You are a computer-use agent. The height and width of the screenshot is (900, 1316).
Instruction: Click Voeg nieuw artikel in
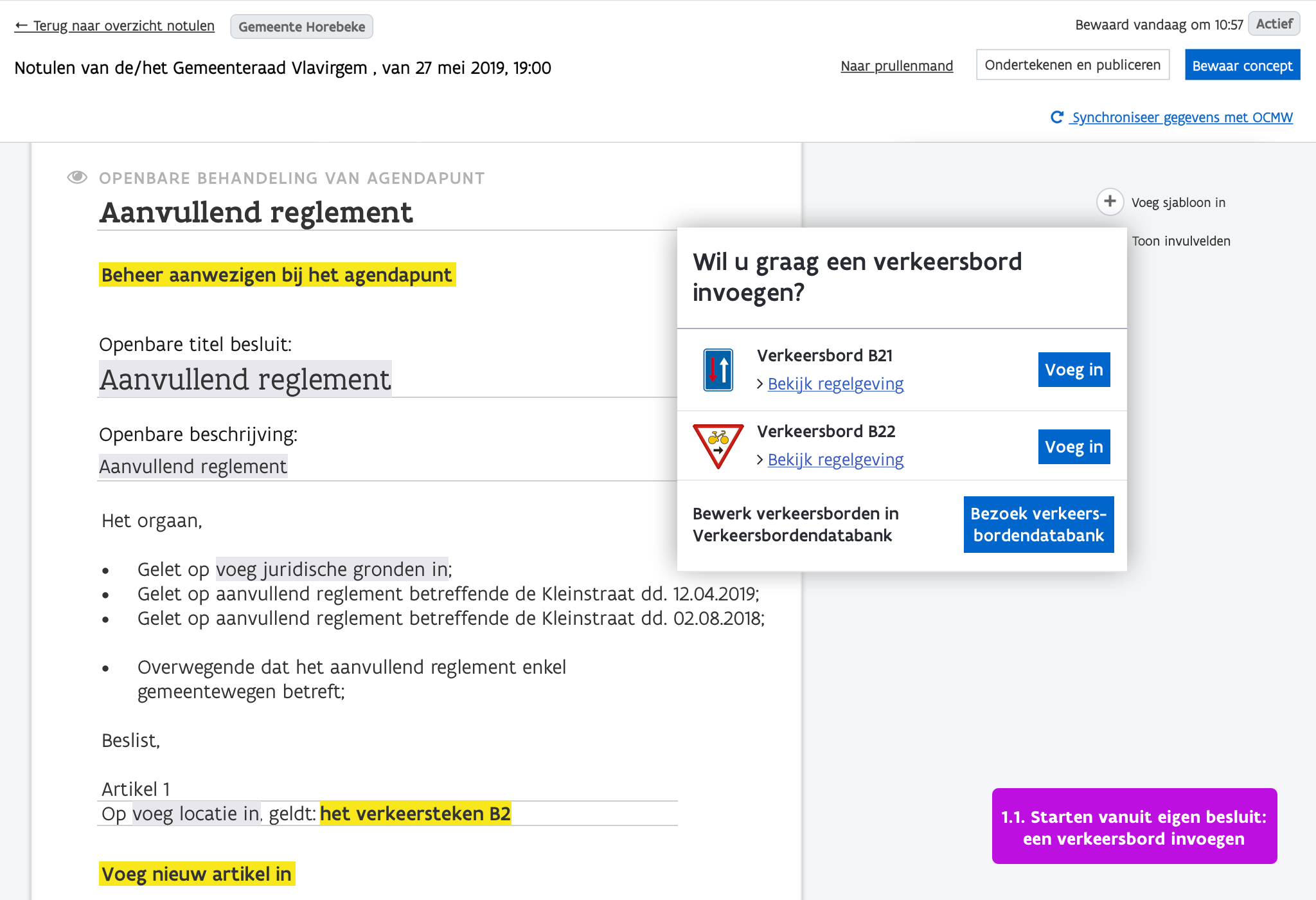197,874
